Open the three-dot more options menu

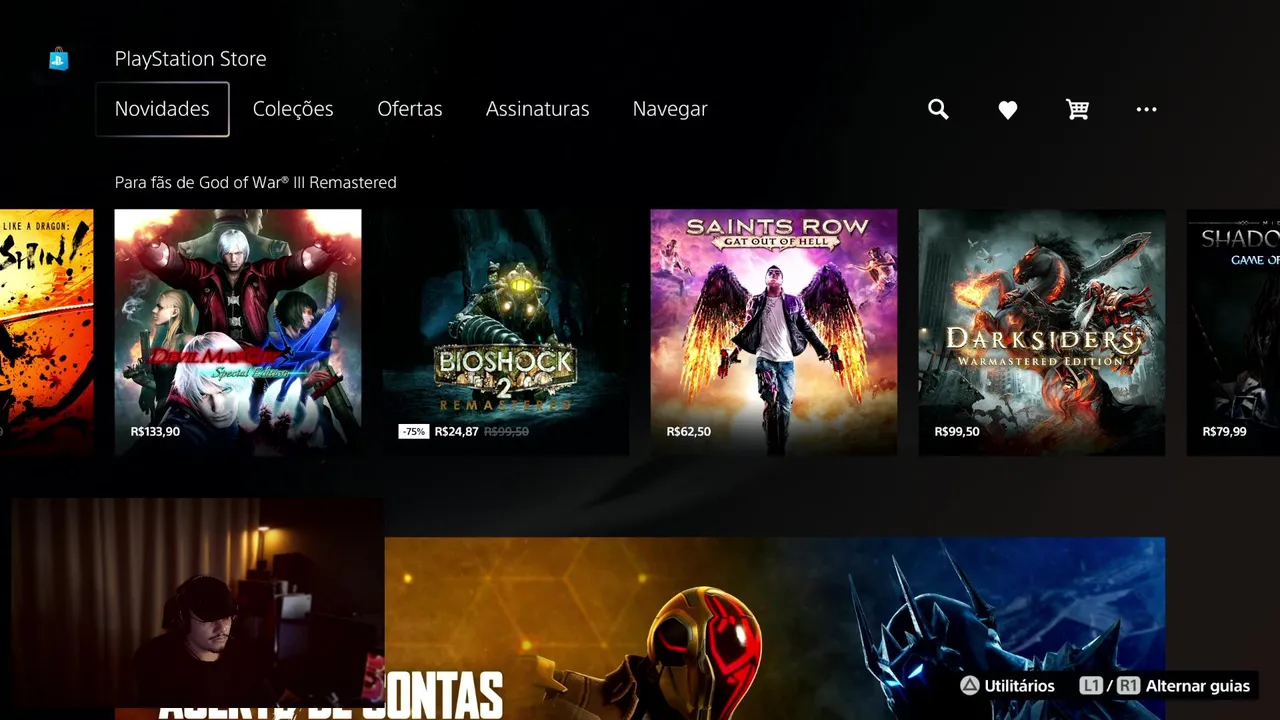[1146, 110]
